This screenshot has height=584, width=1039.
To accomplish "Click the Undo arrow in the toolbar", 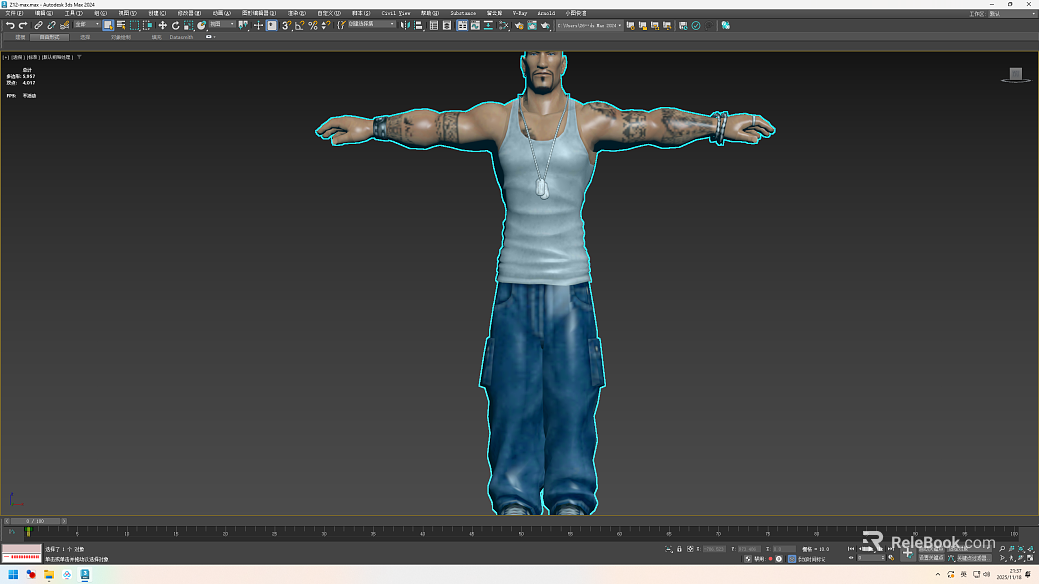I will coord(10,25).
